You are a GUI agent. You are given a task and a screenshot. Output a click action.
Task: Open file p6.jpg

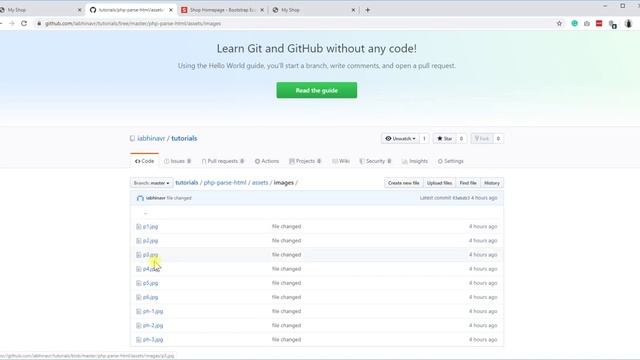[x=150, y=297]
